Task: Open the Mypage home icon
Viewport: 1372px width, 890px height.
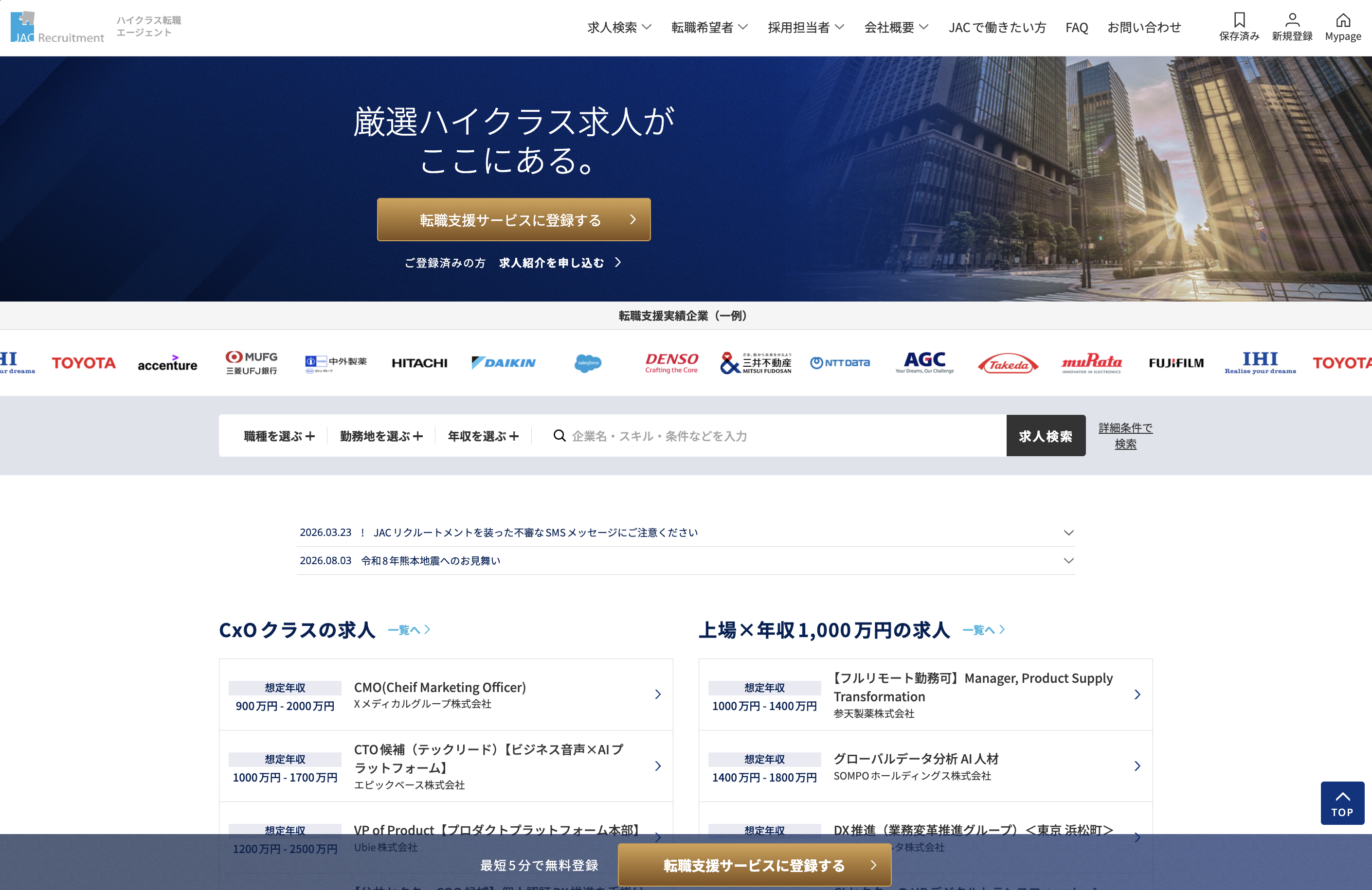Action: [1343, 27]
